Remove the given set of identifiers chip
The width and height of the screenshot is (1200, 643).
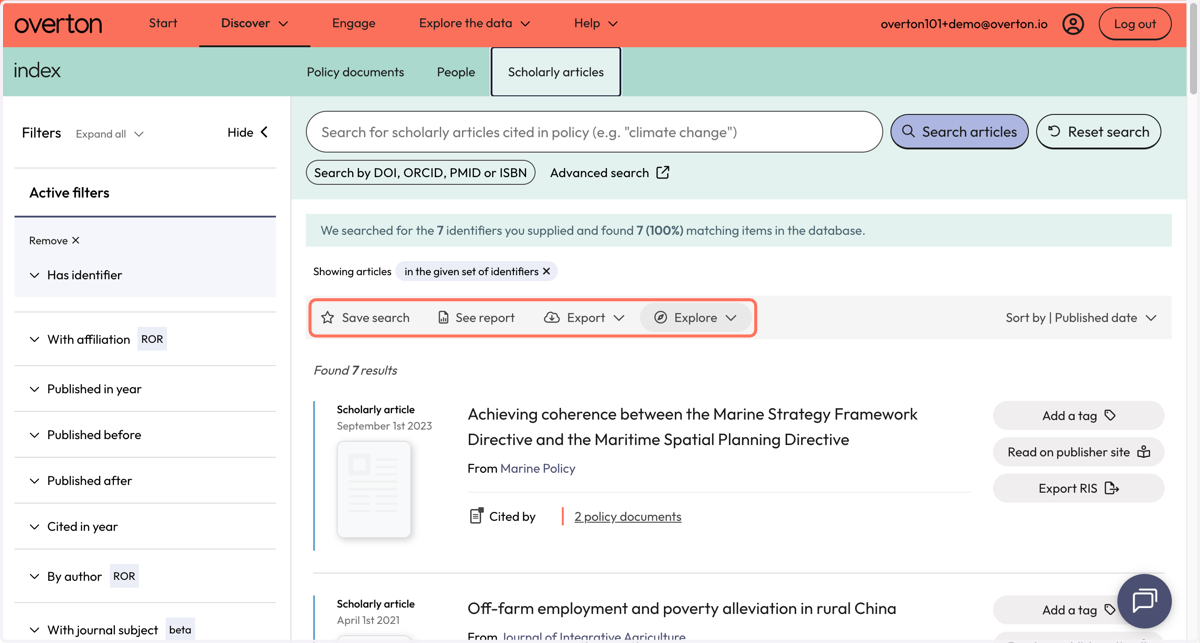[546, 271]
